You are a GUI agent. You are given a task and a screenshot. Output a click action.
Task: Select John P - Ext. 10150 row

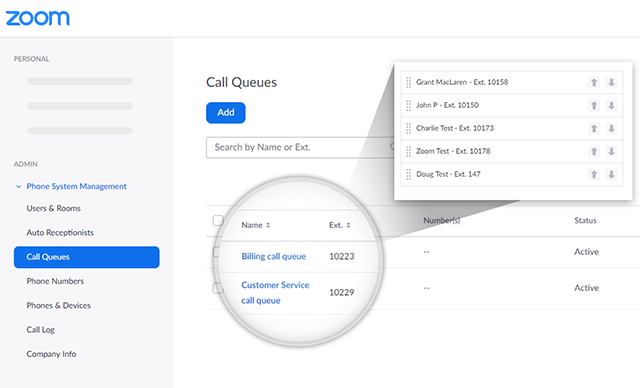512,105
